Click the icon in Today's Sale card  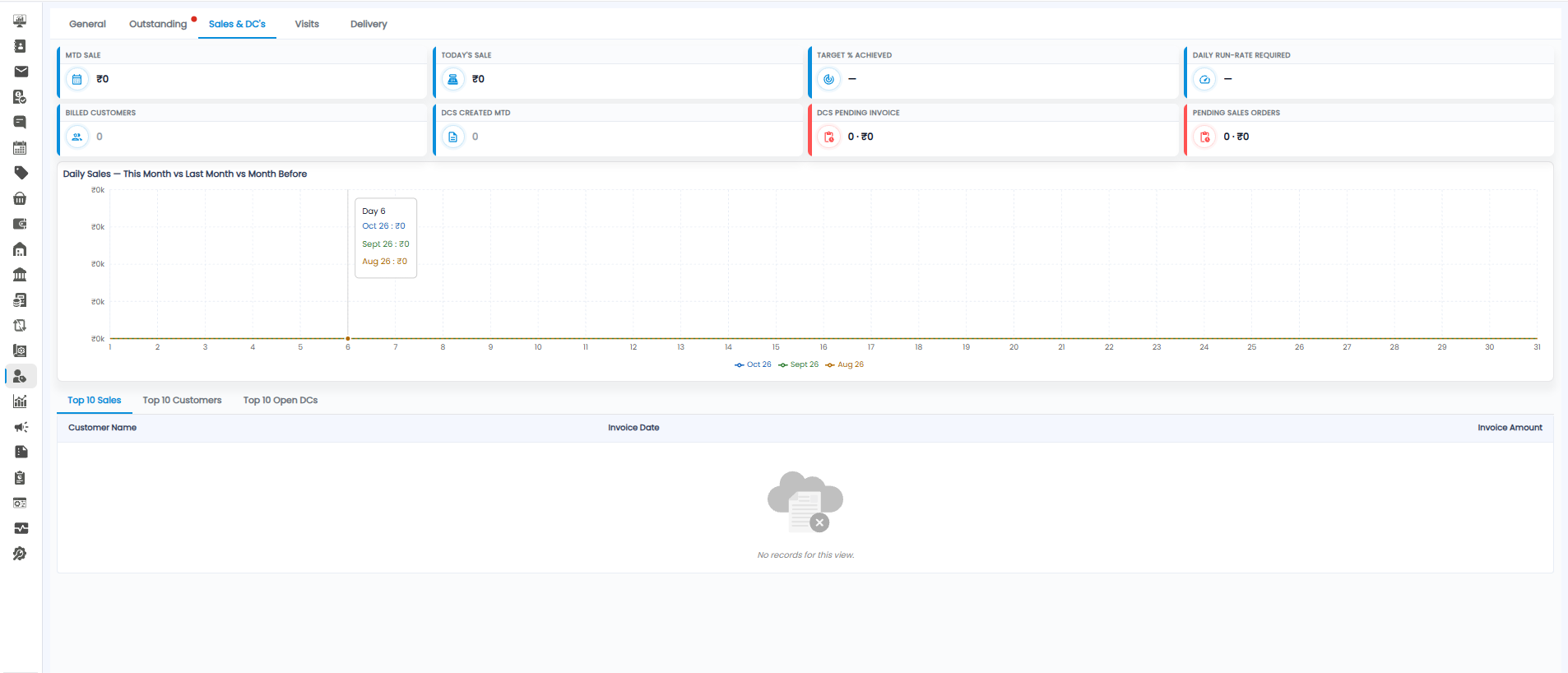pyautogui.click(x=452, y=79)
